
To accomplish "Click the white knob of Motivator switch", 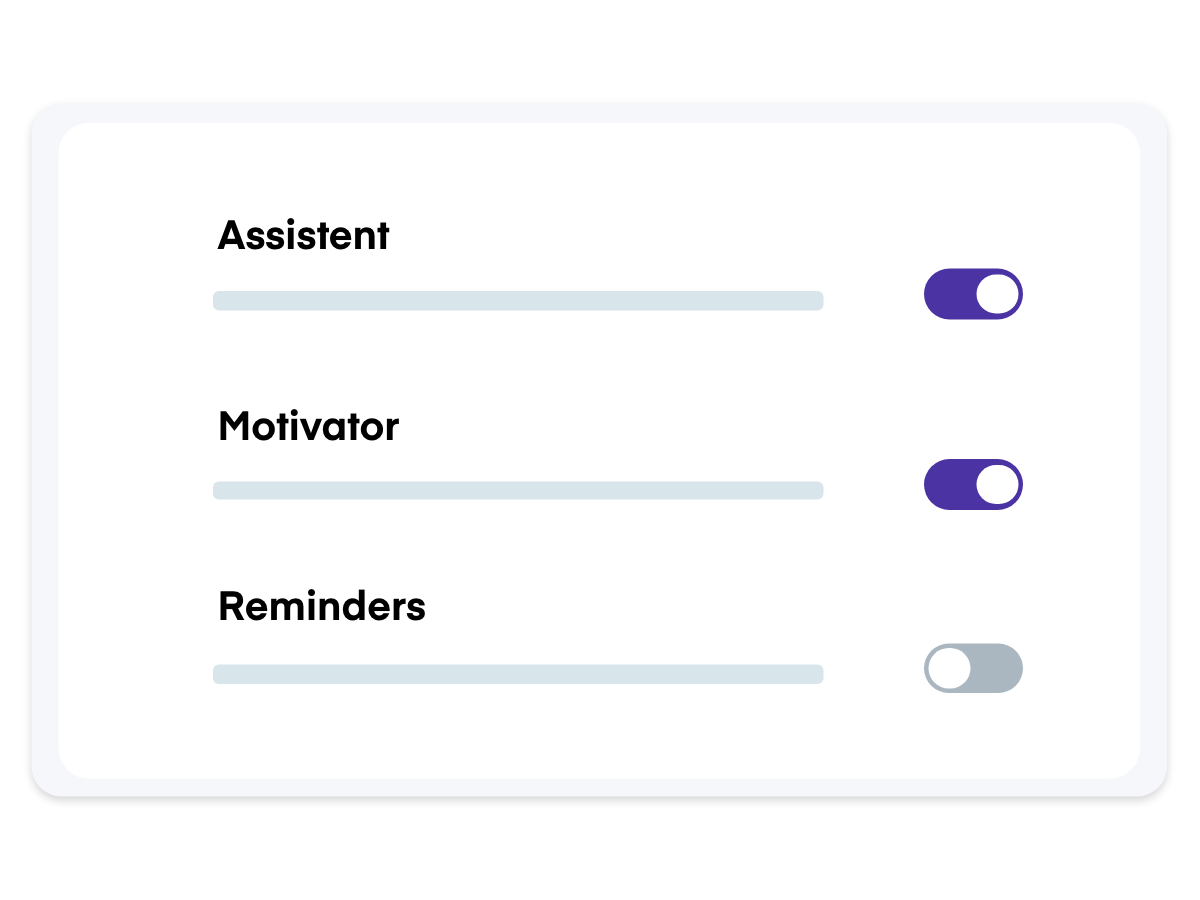I will coord(997,485).
